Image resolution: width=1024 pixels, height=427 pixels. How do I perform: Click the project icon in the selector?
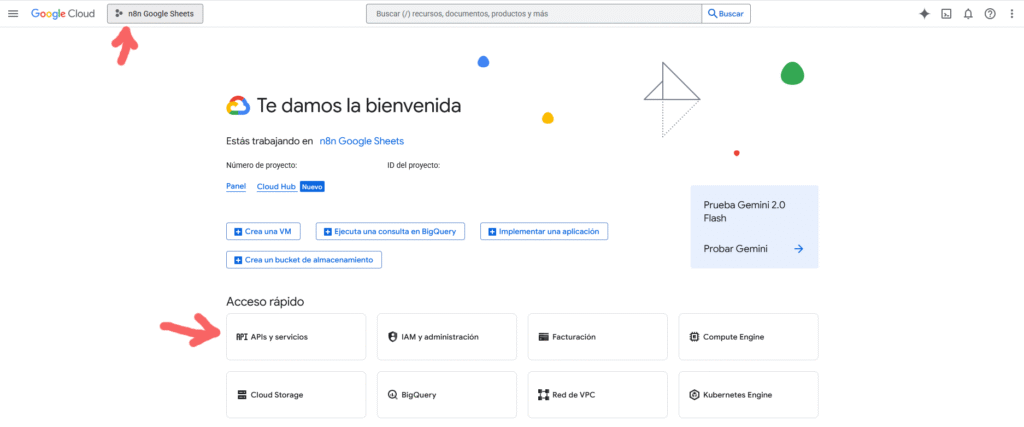[120, 14]
